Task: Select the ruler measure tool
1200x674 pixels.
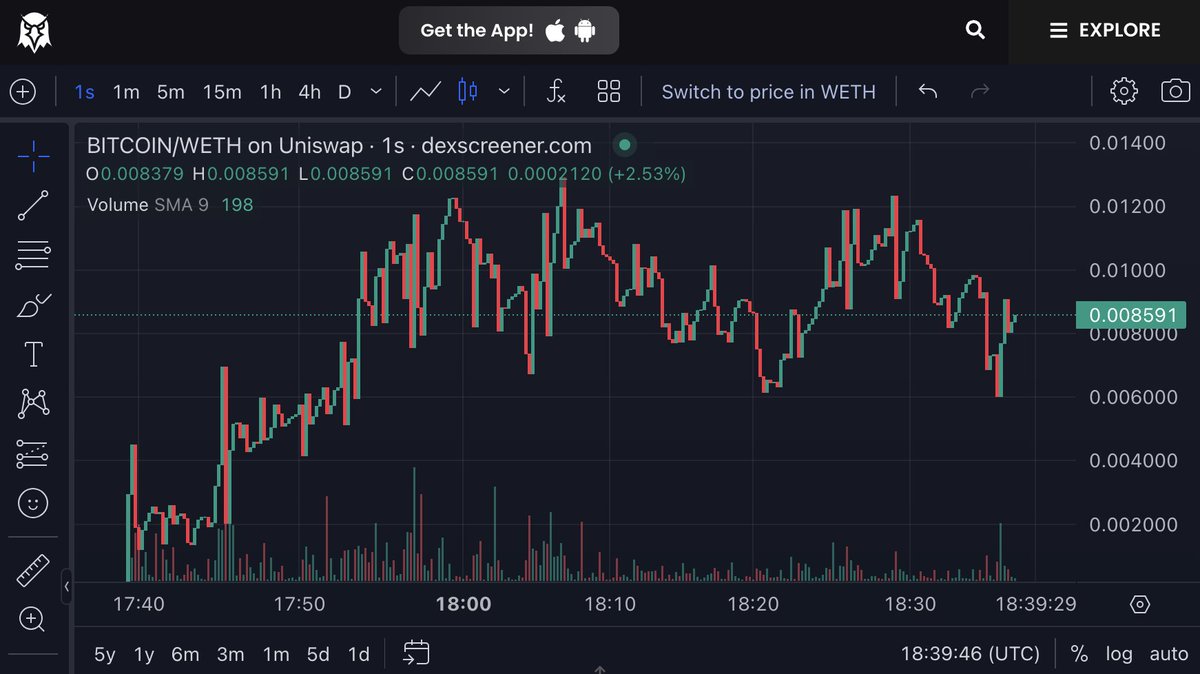Action: [x=33, y=571]
